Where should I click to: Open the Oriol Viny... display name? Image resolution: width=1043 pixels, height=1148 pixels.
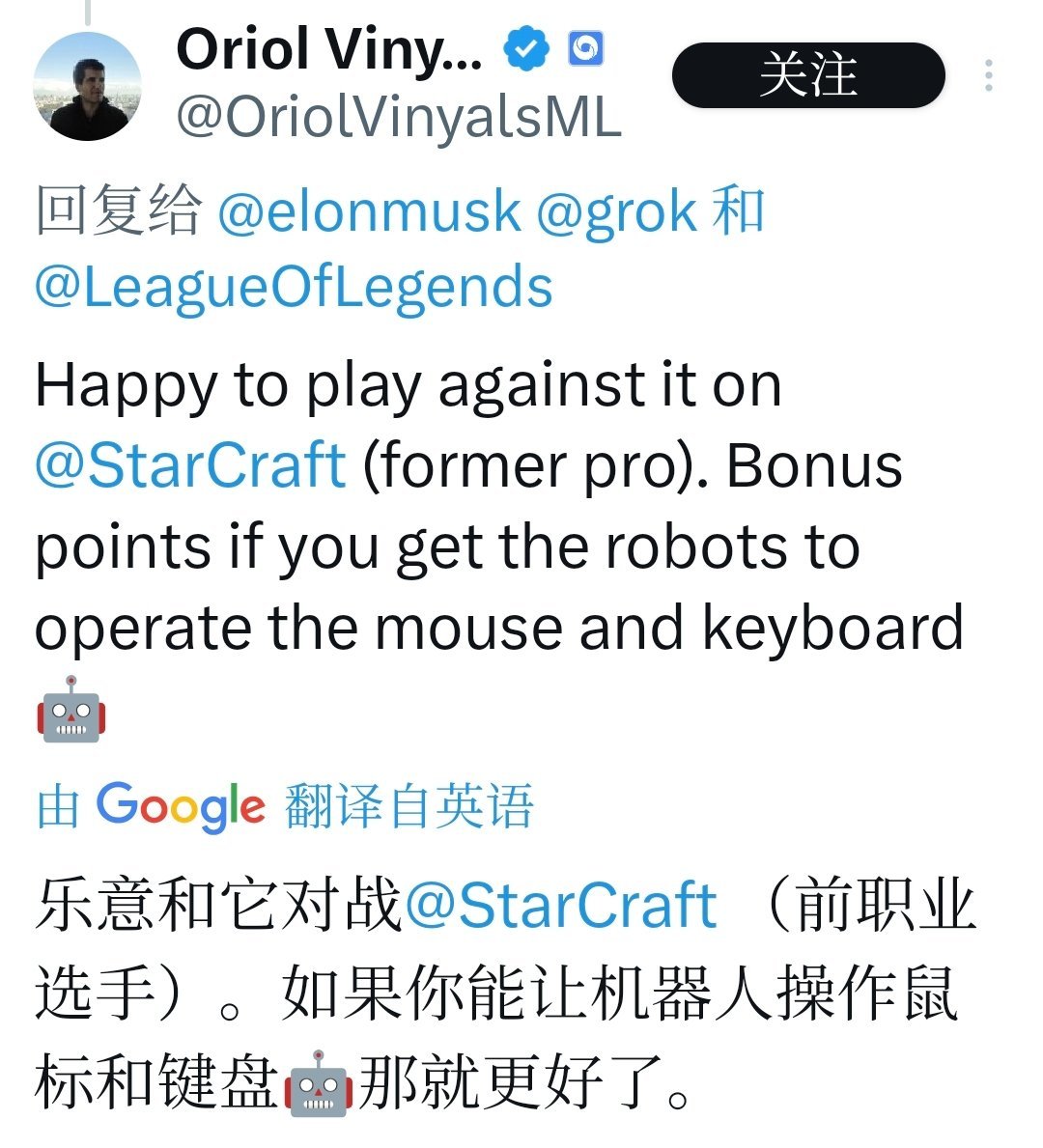329,50
